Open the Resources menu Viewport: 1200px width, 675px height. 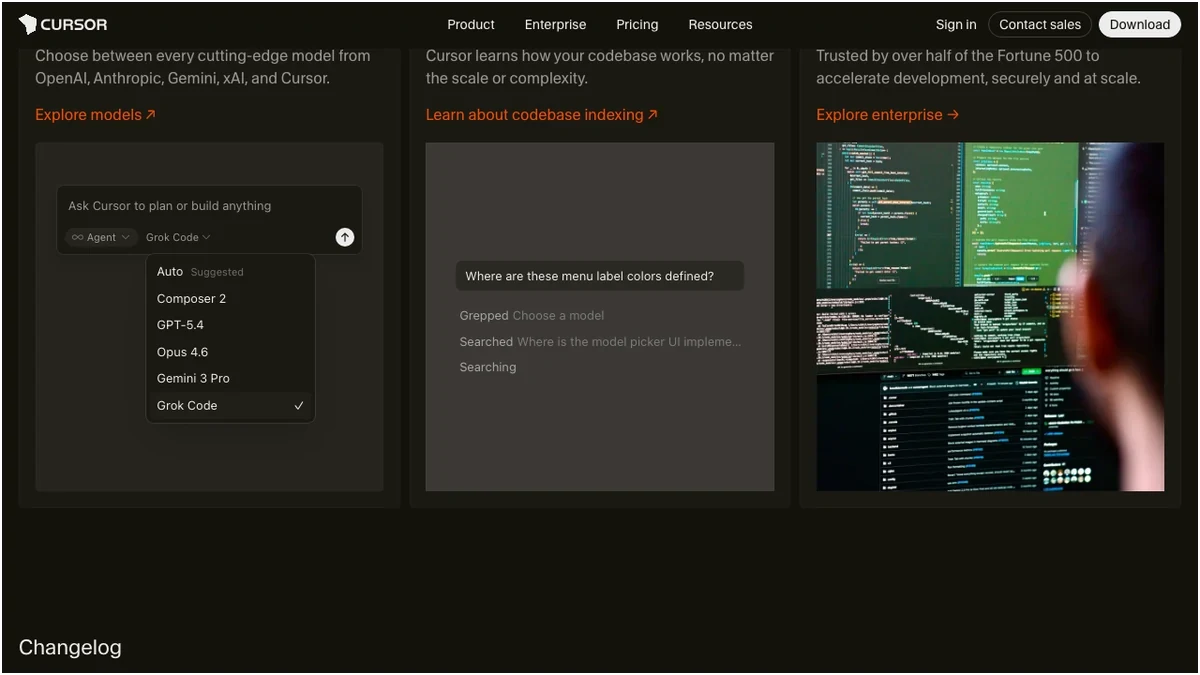720,24
